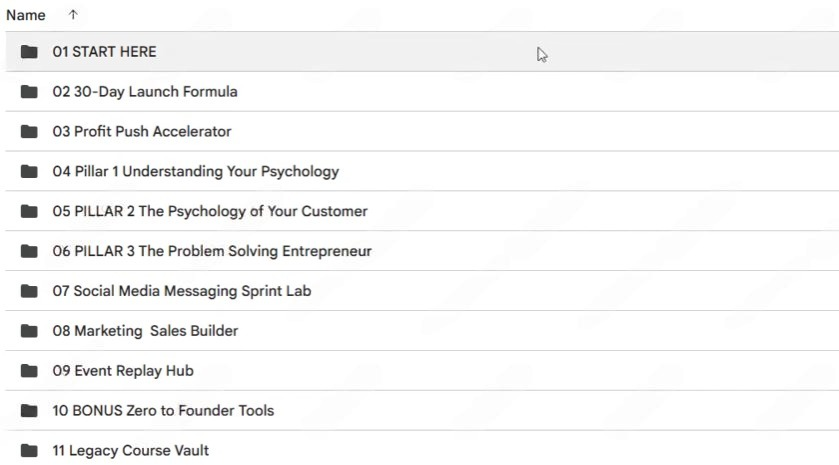This screenshot has width=839, height=465.
Task: Open the 08 Marketing Sales Builder folder
Action: tap(145, 331)
